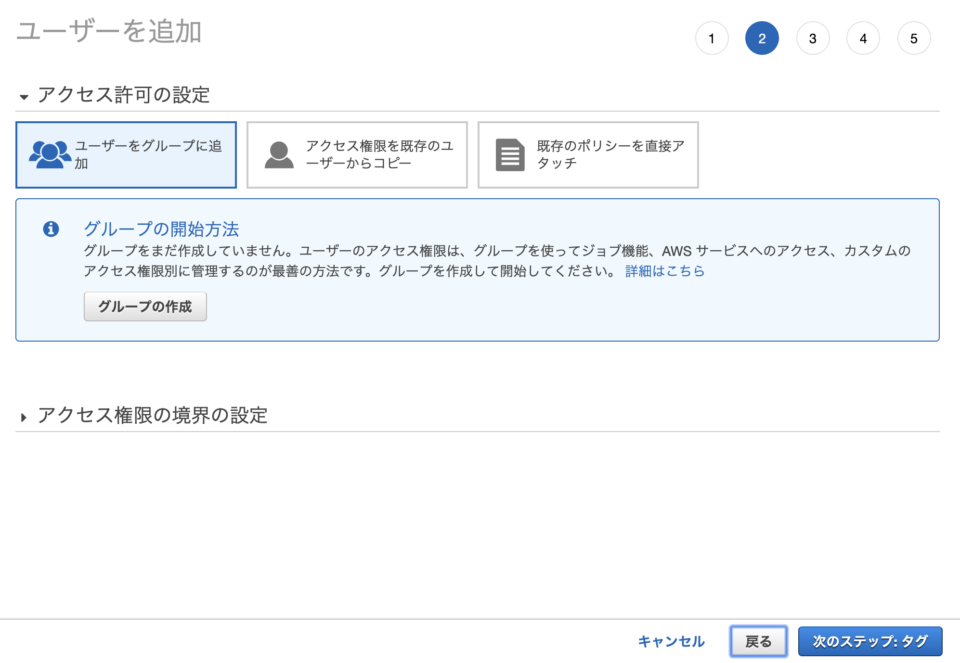Screen dimensions: 960x663
Task: Select 既存のポリシーを直接アタッチ option
Action: (x=588, y=154)
